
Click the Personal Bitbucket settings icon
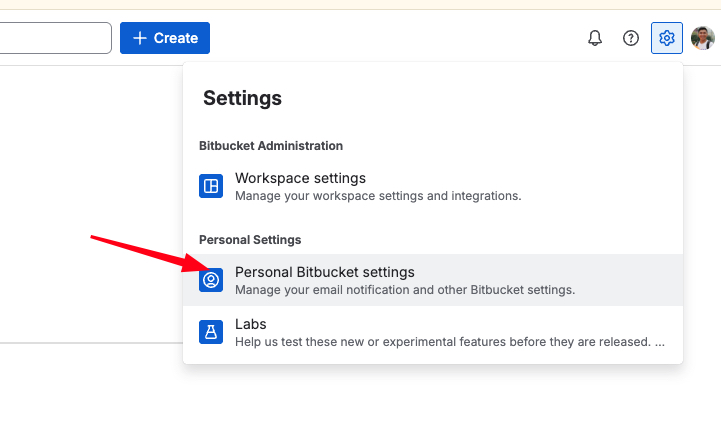(x=211, y=280)
